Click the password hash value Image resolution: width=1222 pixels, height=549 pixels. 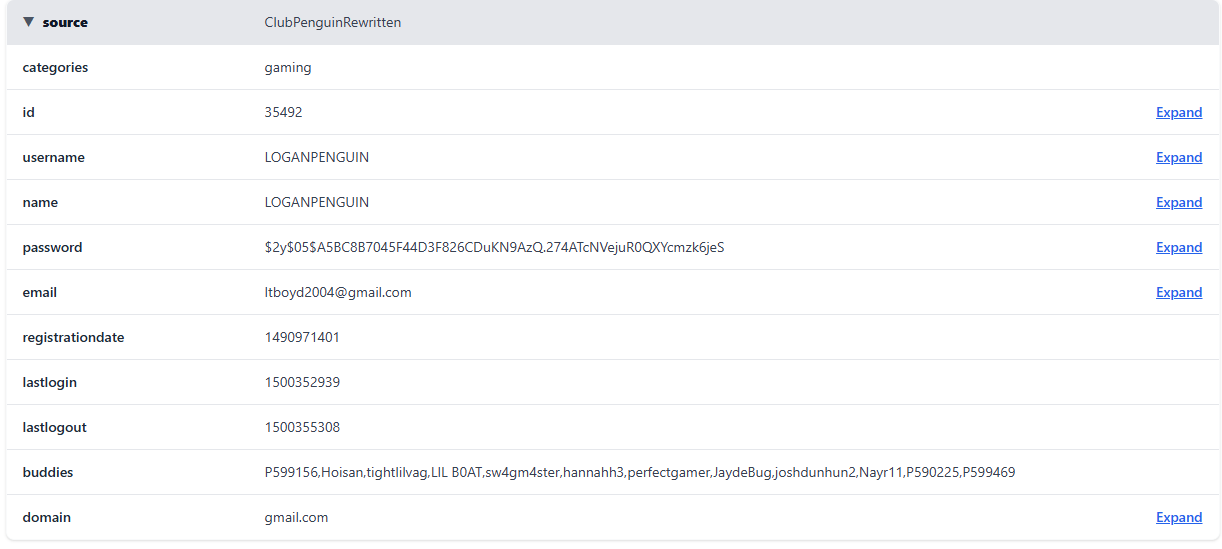pyautogui.click(x=494, y=248)
